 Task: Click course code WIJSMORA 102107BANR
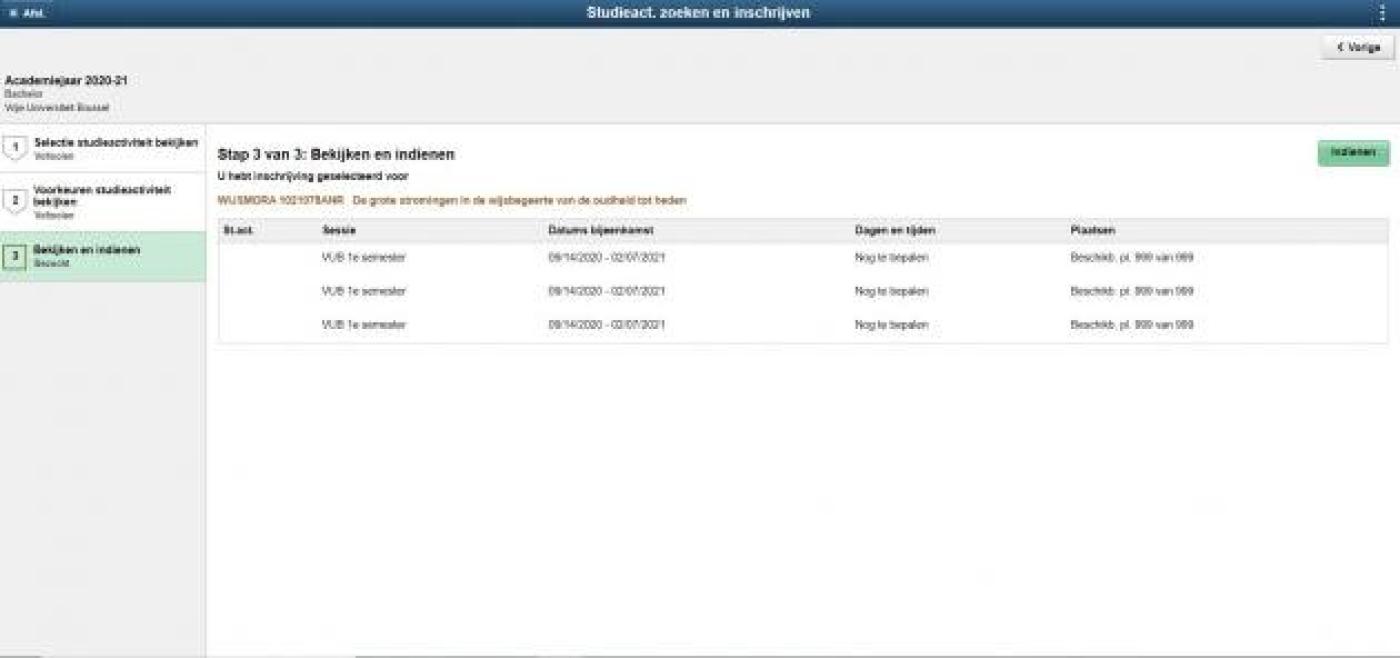(x=280, y=201)
